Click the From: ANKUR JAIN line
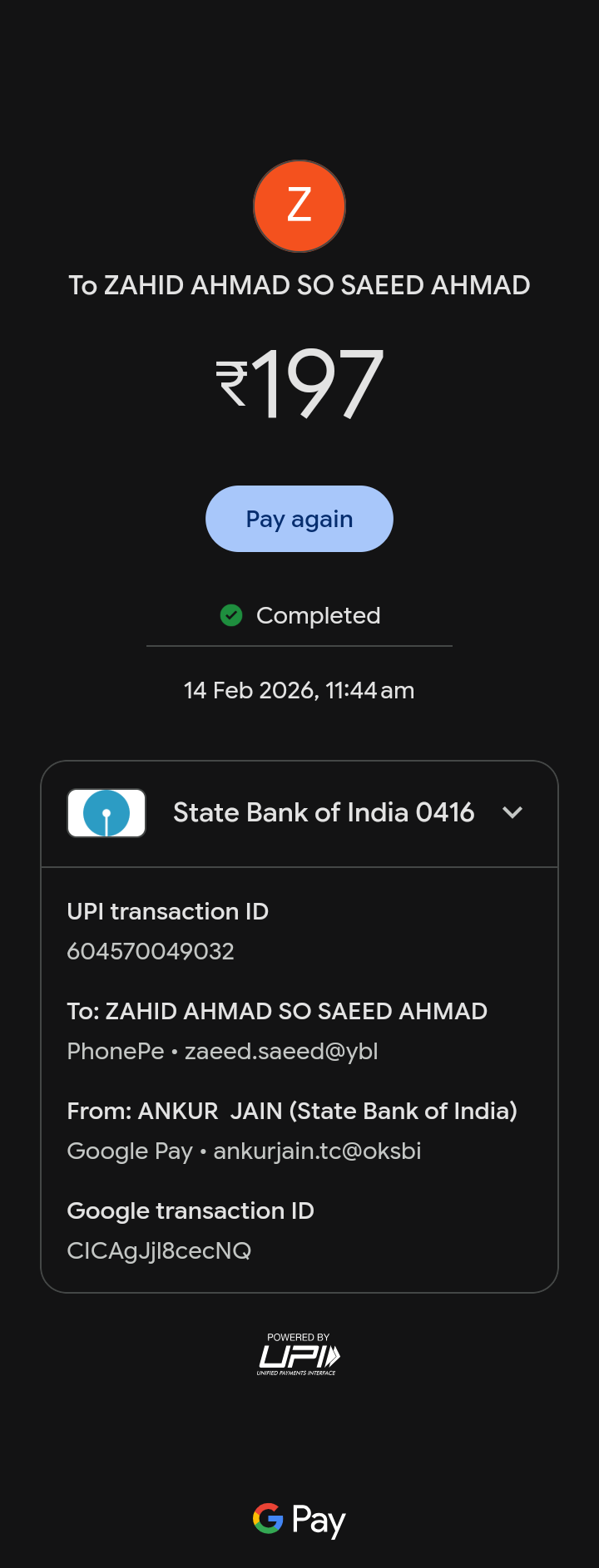 pos(292,1111)
